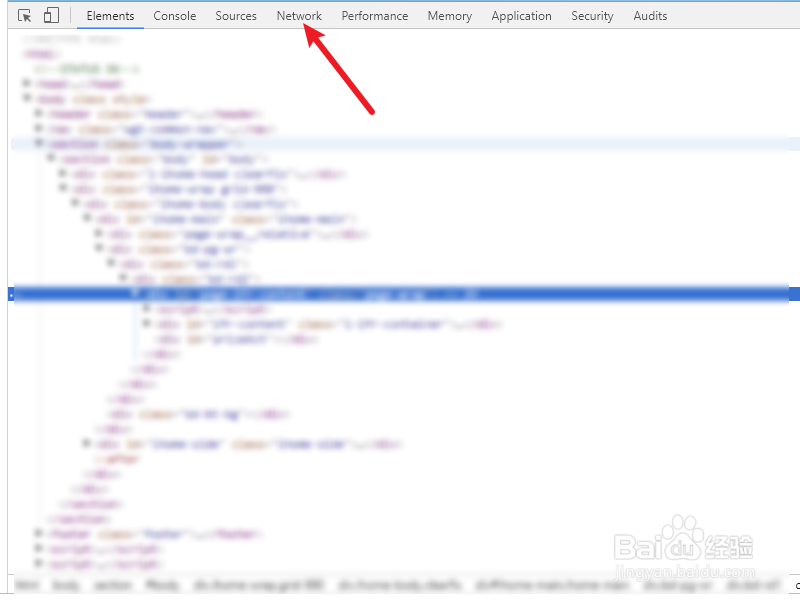Expand the footer class="footer" node
Image resolution: width=800 pixels, height=600 pixels.
click(x=39, y=533)
